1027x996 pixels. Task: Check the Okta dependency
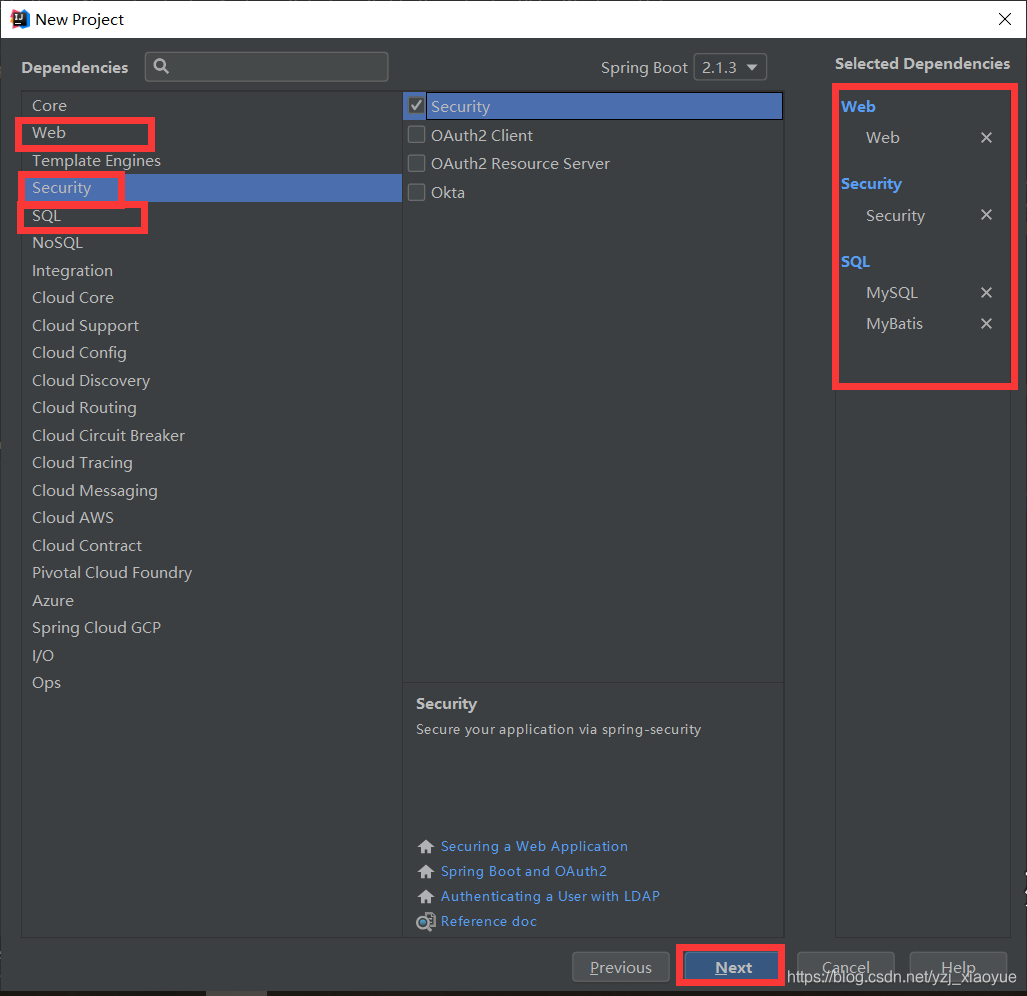(416, 192)
